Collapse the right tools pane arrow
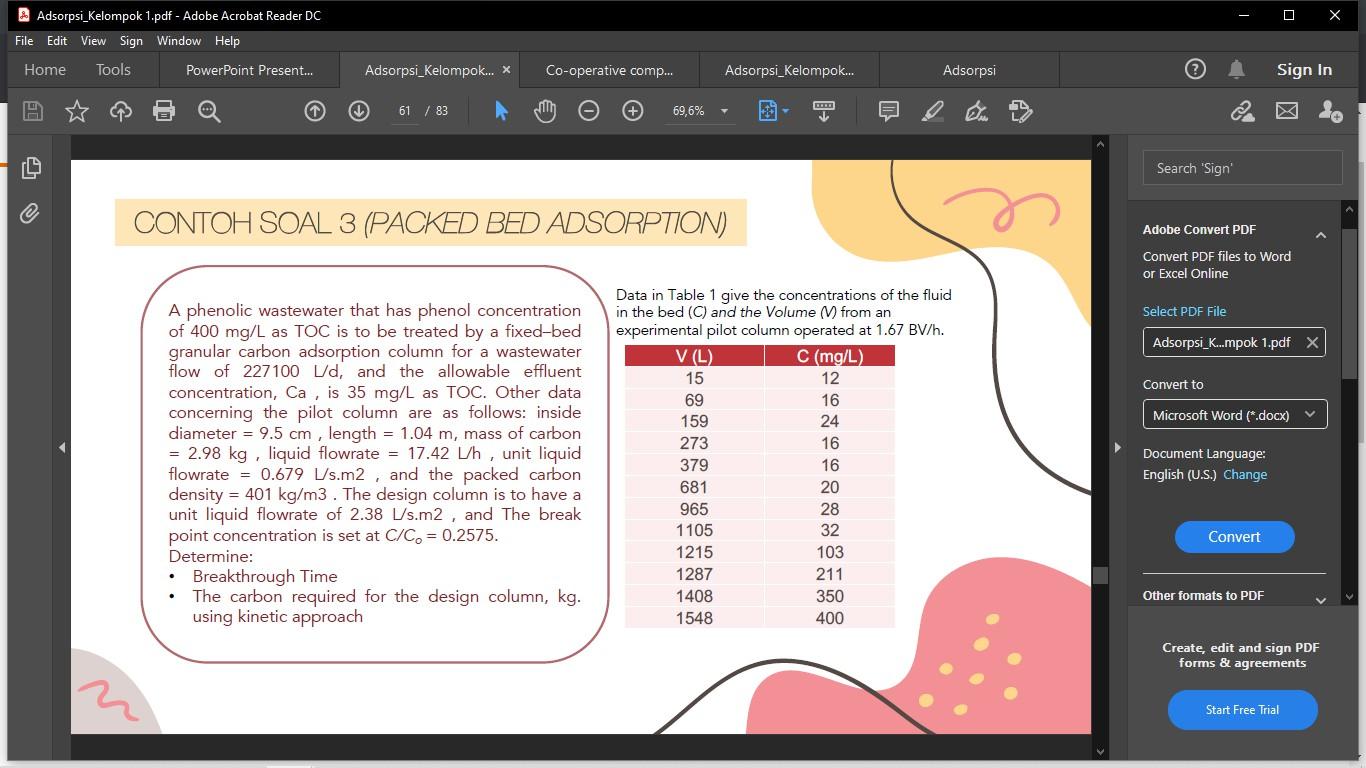This screenshot has width=1366, height=768. click(x=1118, y=447)
